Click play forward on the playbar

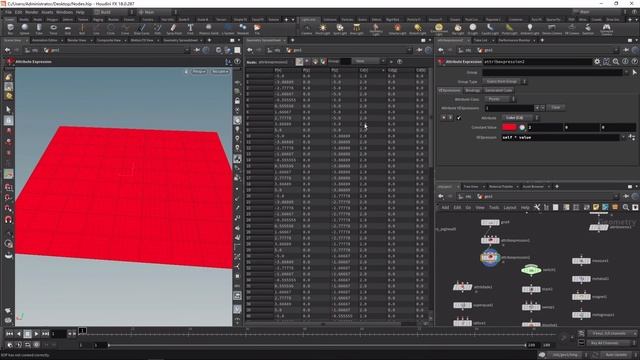36,334
